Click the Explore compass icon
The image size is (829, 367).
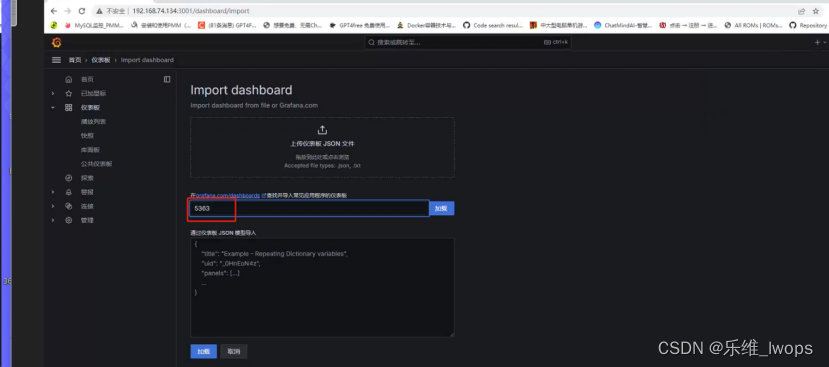pos(68,178)
